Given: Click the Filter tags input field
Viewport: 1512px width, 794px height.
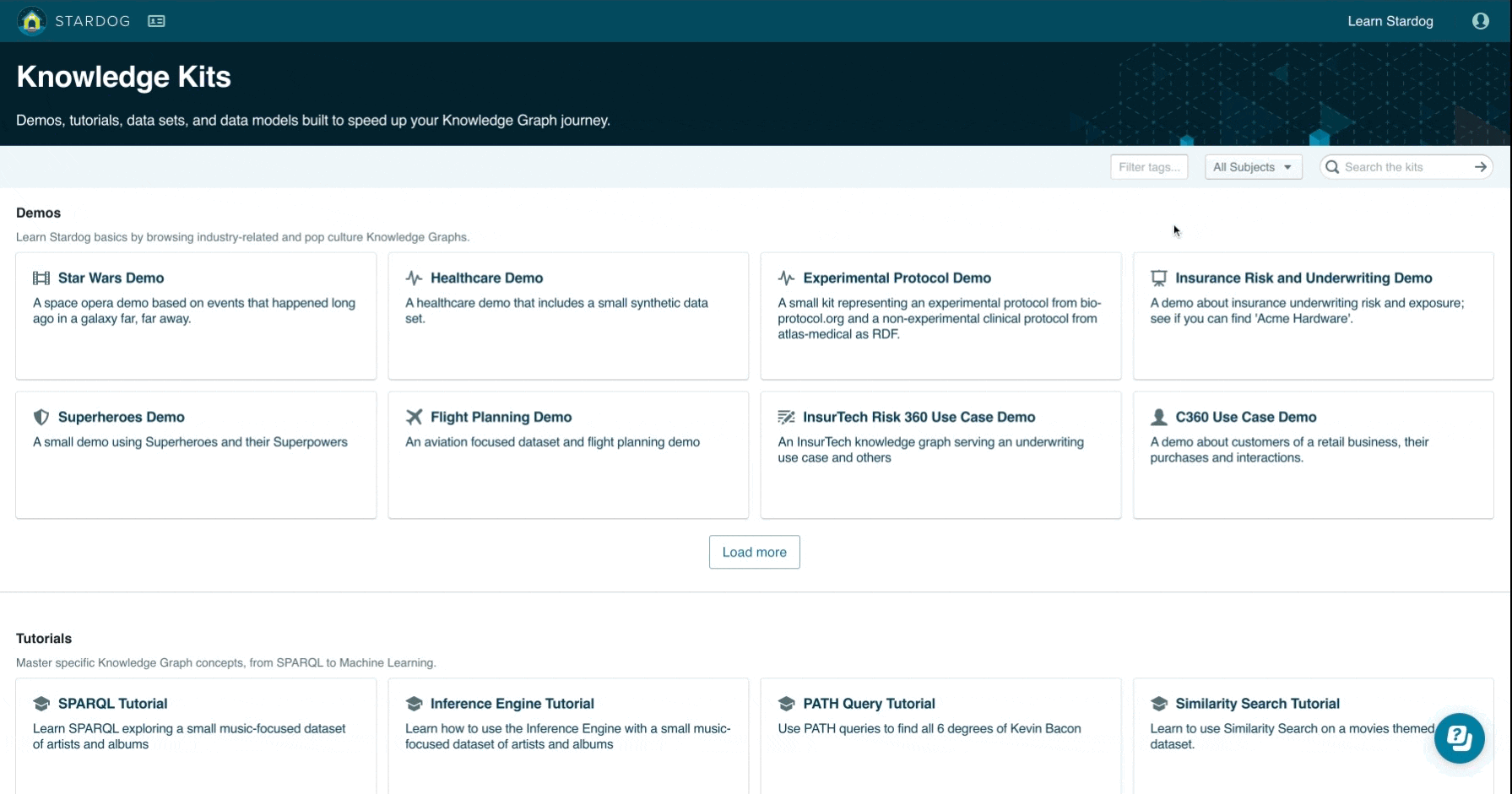Looking at the screenshot, I should (x=1148, y=167).
